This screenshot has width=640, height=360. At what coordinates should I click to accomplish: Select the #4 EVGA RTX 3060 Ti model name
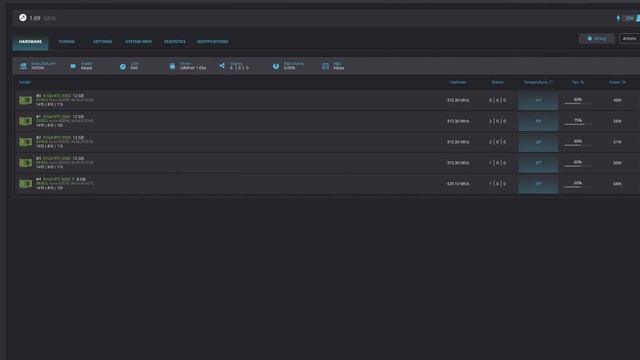click(x=61, y=179)
